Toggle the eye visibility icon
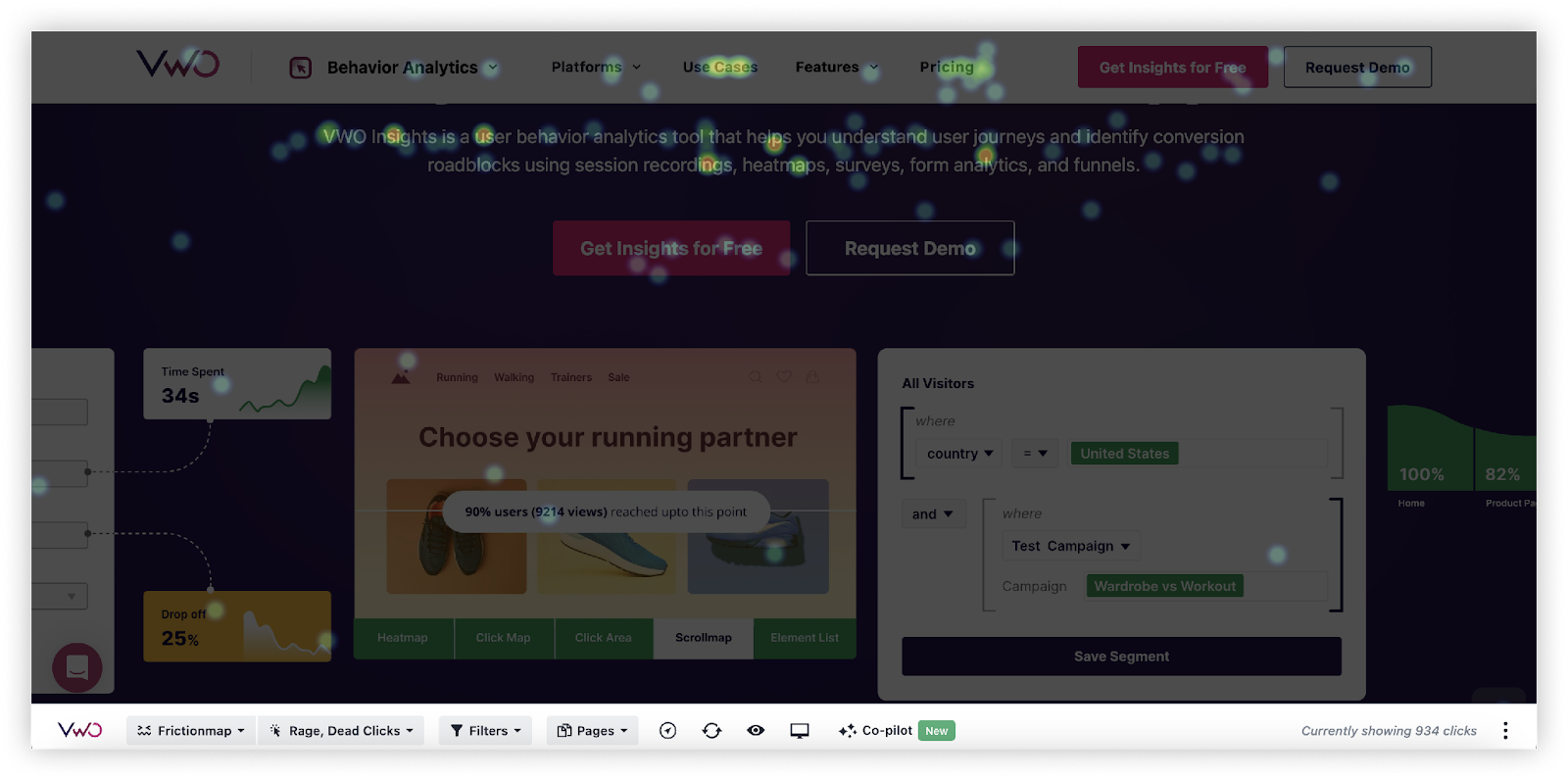 coord(756,731)
